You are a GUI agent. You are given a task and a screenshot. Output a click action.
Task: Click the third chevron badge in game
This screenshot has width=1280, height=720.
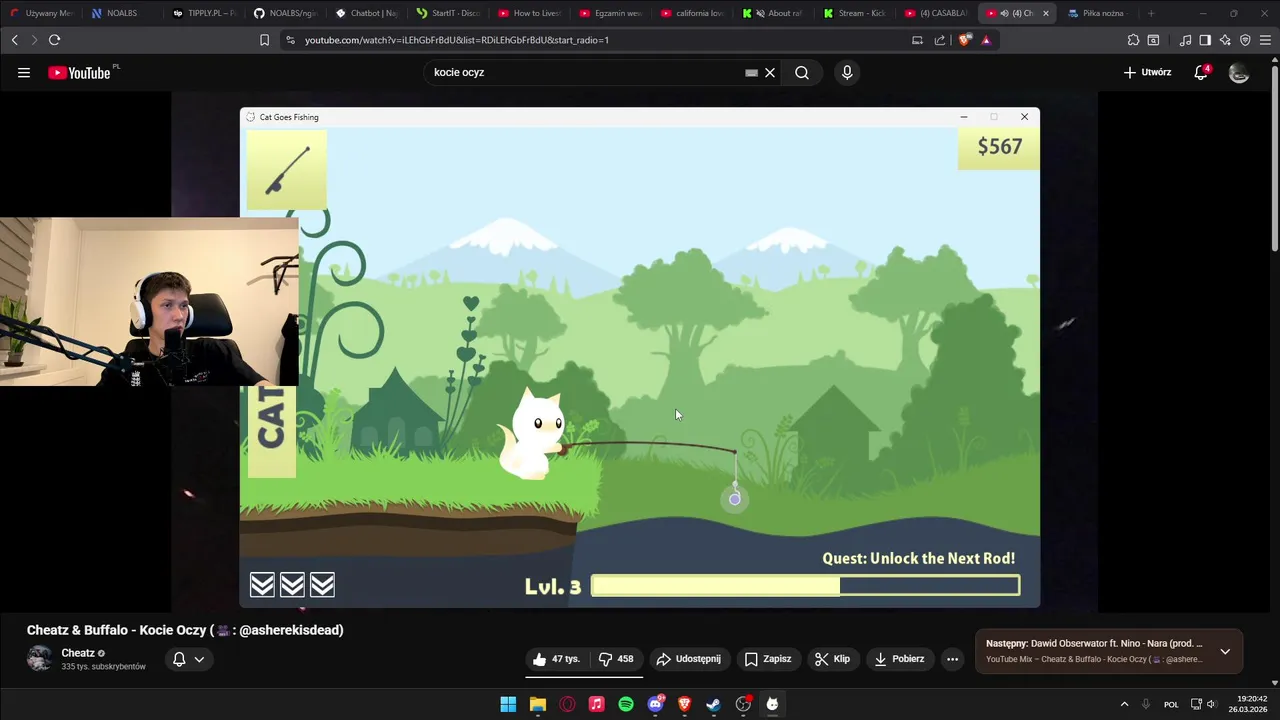pyautogui.click(x=322, y=585)
